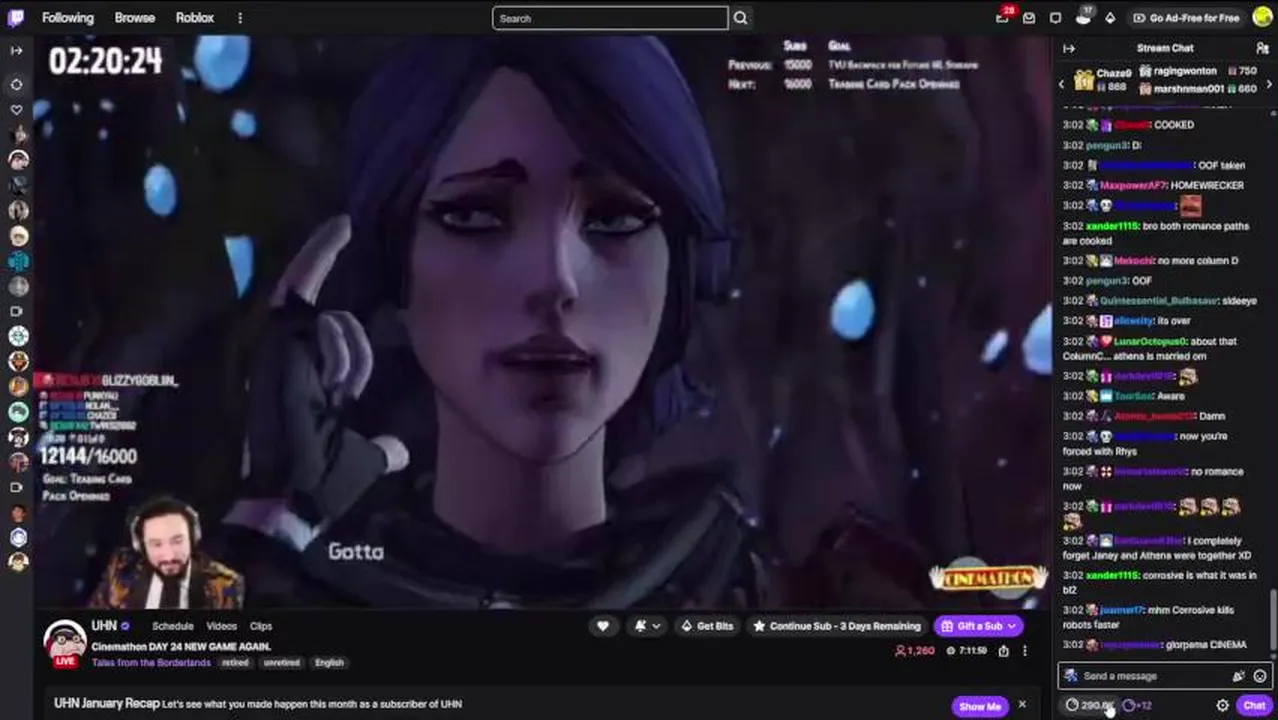This screenshot has height=720, width=1278.
Task: Click the heart follow button below video
Action: pyautogui.click(x=603, y=626)
